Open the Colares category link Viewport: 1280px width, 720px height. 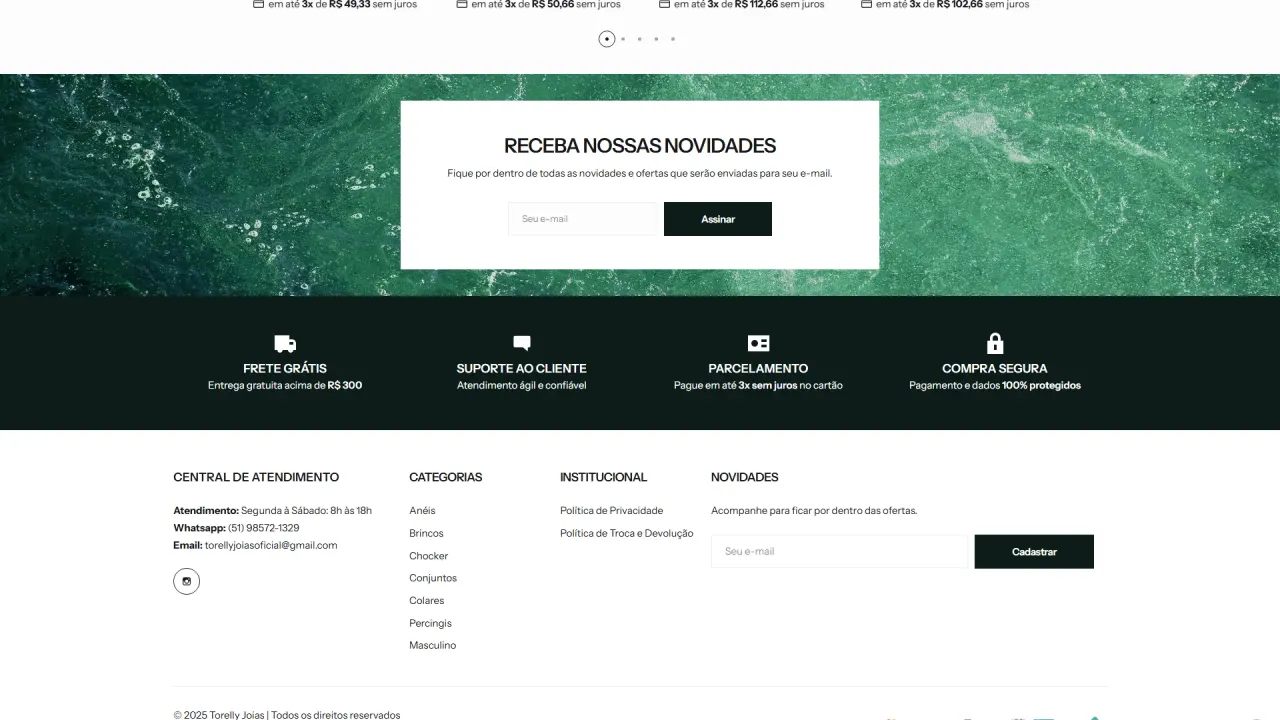[x=427, y=601]
